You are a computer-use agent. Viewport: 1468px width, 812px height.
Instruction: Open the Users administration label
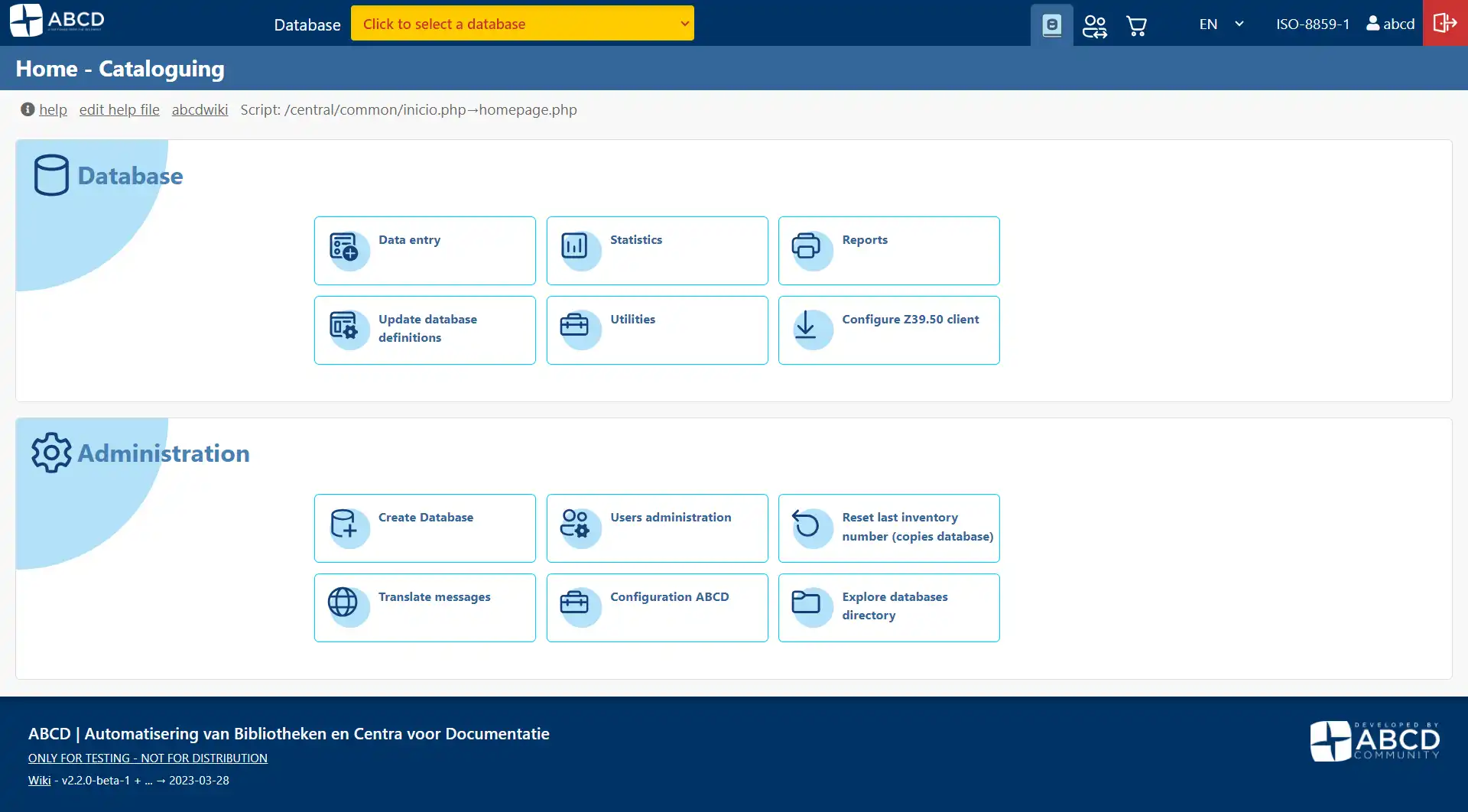[x=671, y=518]
